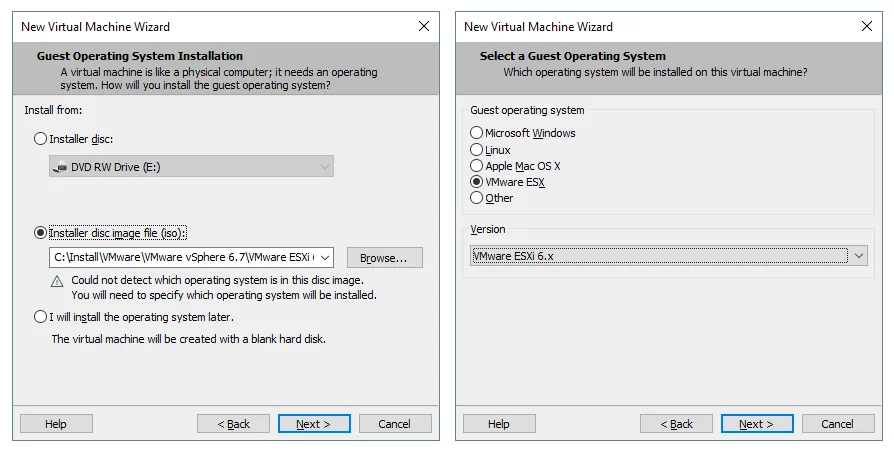Select Apple Mac OS X option
This screenshot has height=452, width=894.
[x=476, y=166]
